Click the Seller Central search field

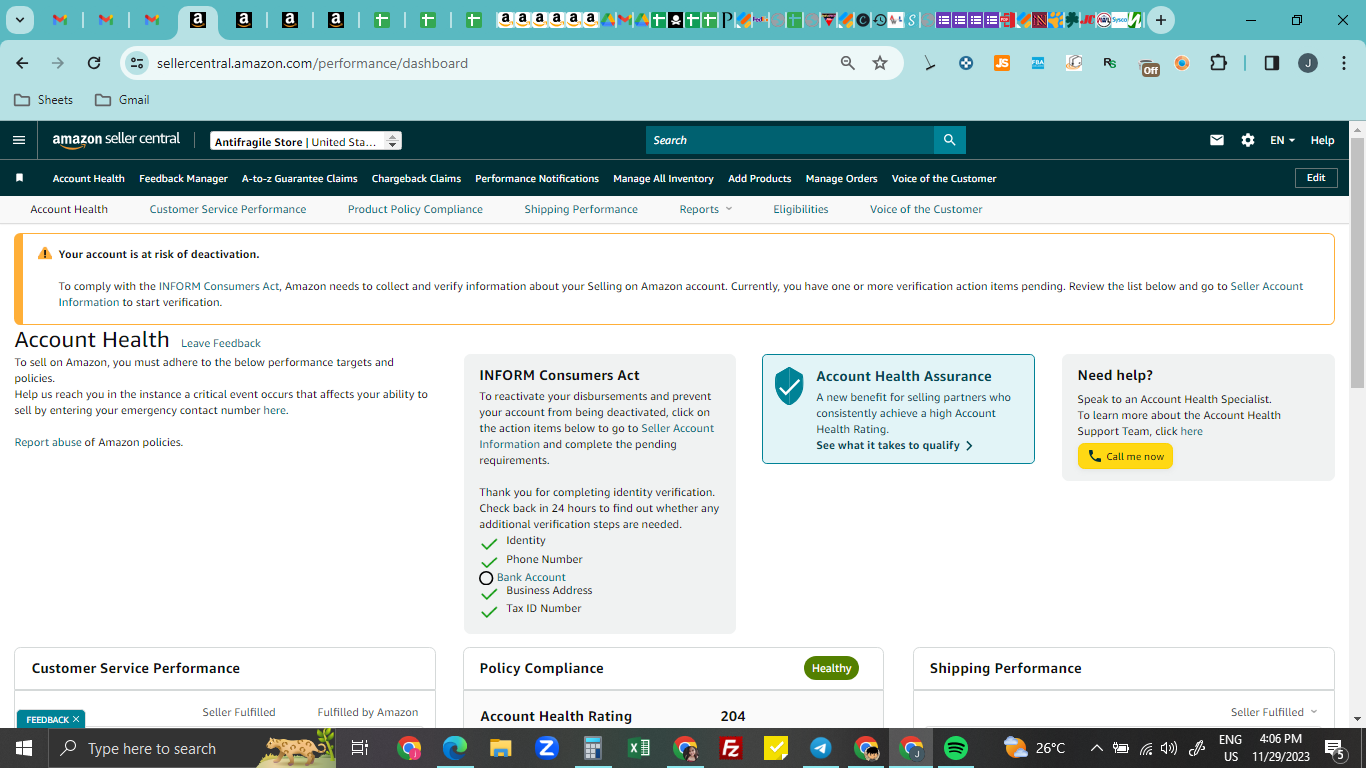790,140
